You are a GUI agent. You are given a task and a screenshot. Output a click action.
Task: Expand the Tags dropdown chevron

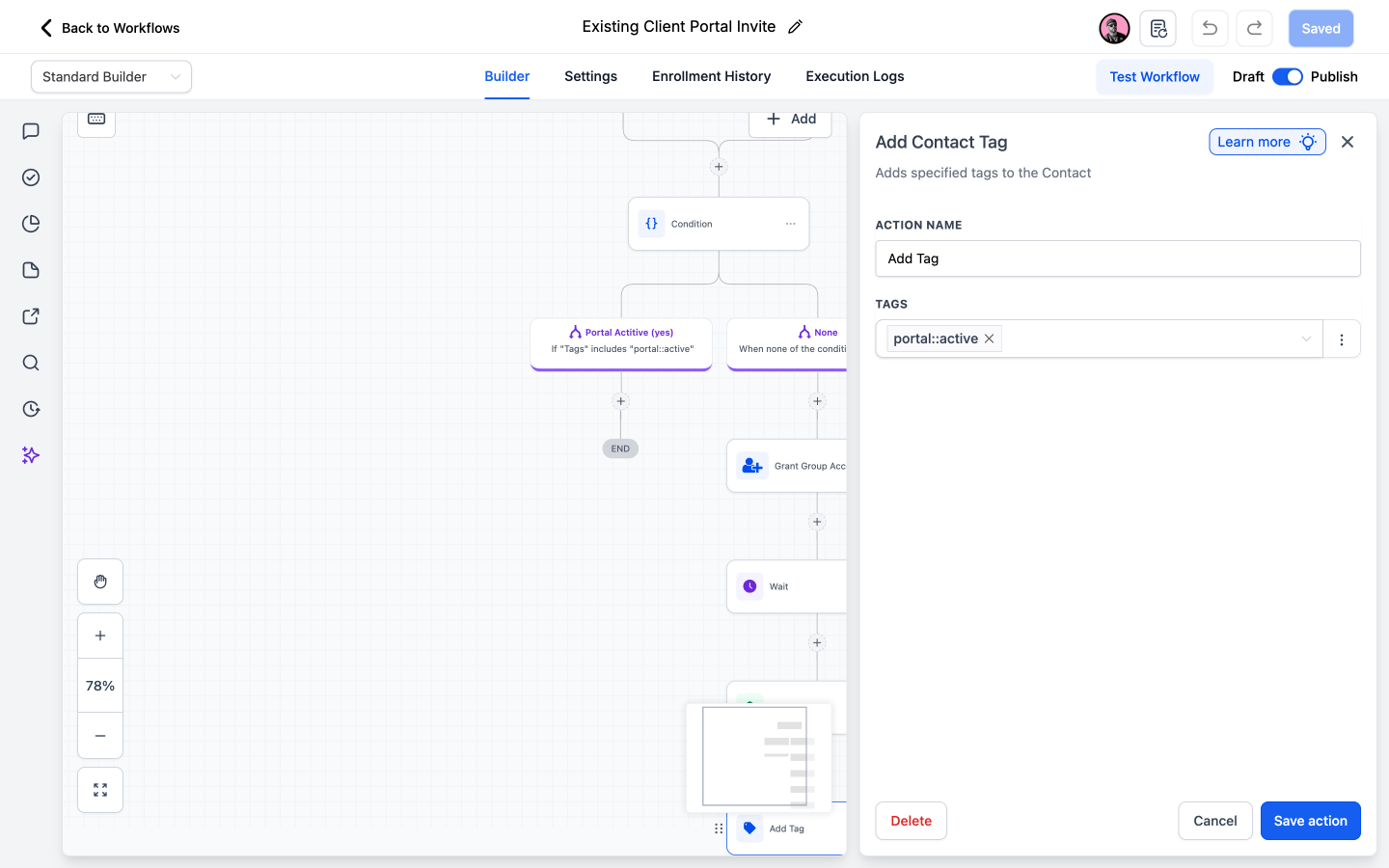click(1306, 339)
